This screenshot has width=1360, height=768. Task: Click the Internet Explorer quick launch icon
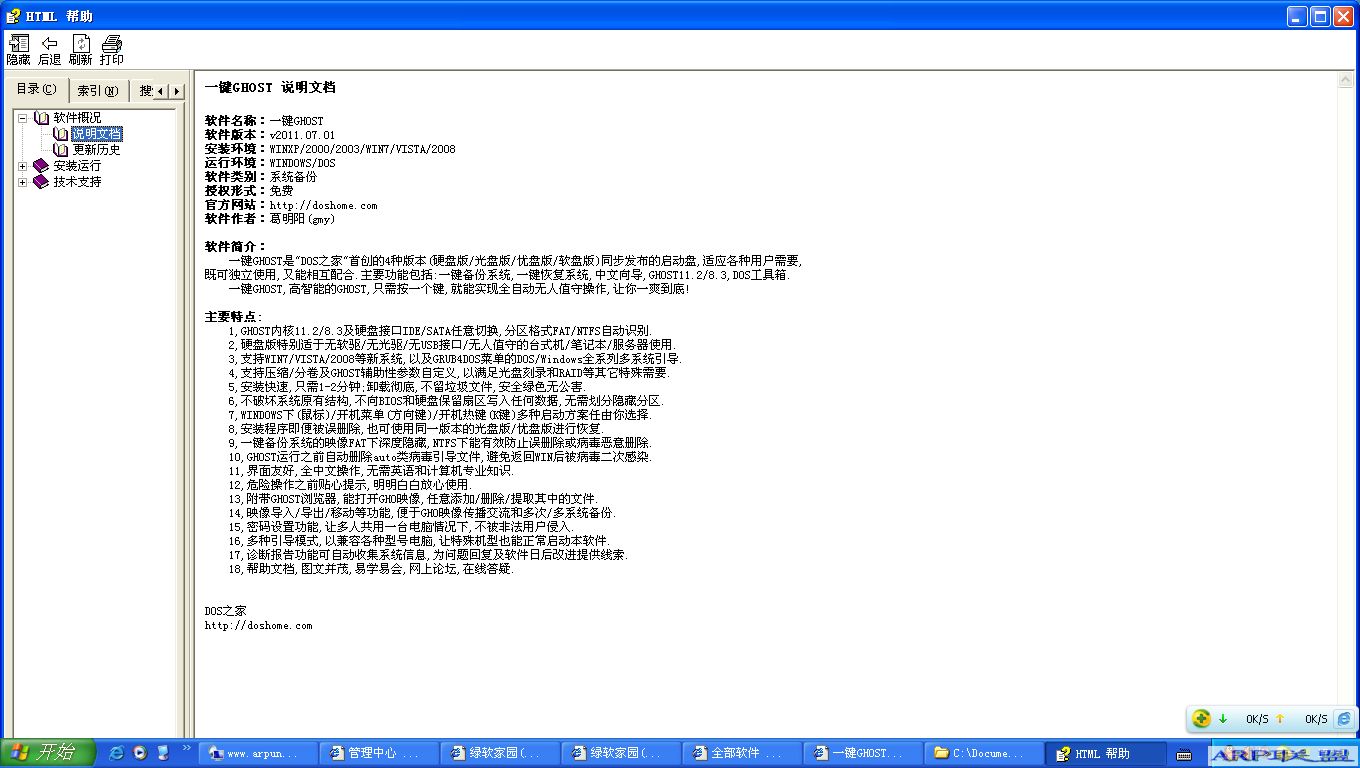point(116,753)
